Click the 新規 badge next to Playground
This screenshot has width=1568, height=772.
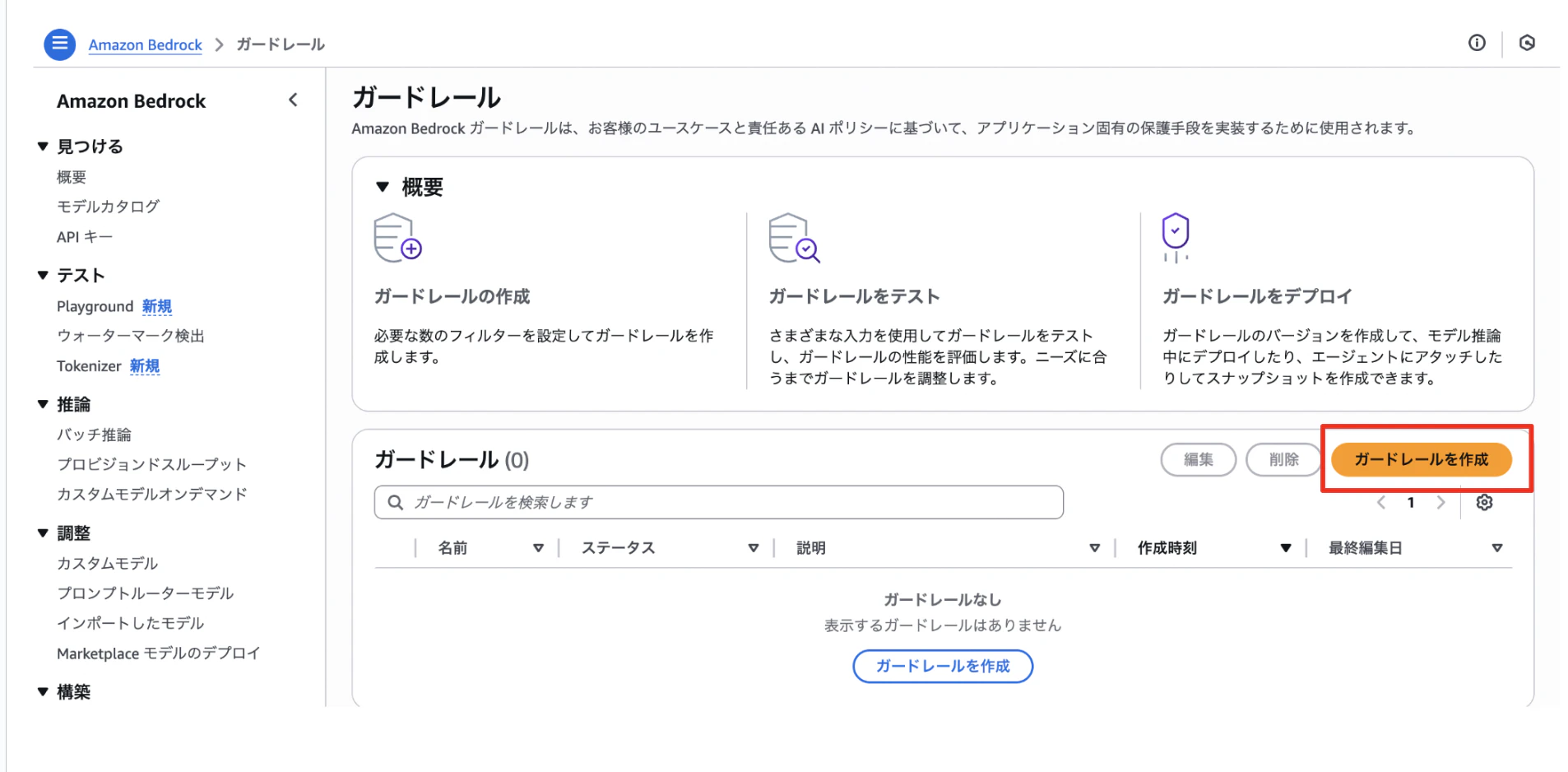[x=157, y=306]
